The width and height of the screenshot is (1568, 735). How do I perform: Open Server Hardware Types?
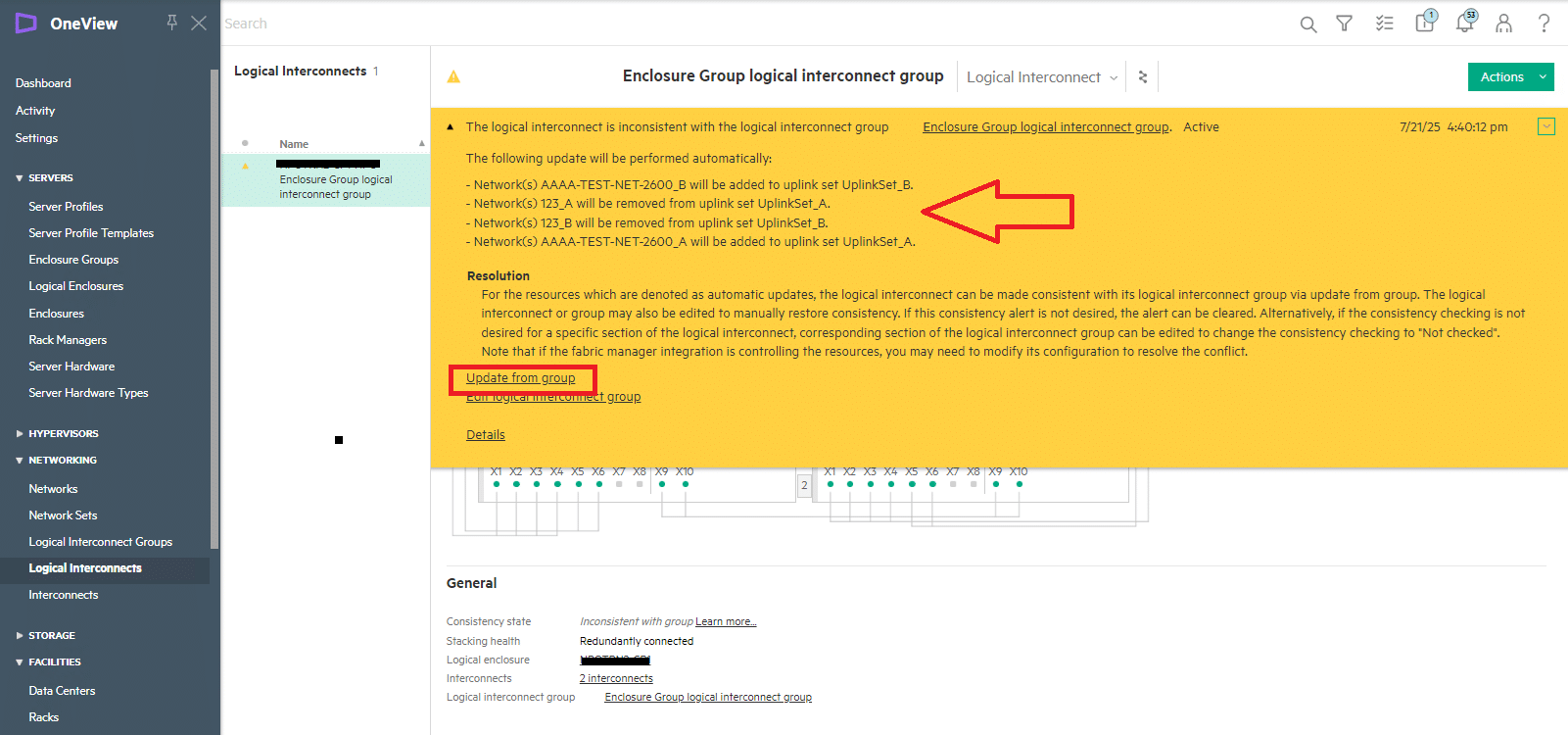point(88,393)
